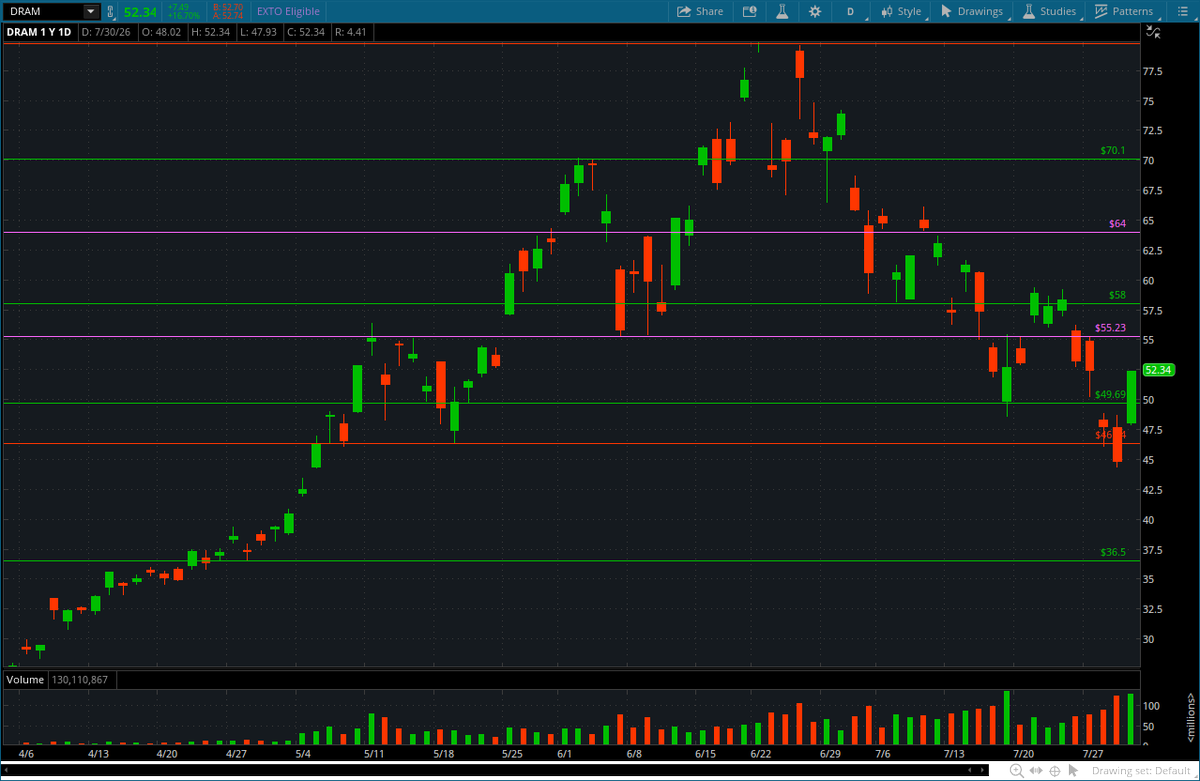1200x781 pixels.
Task: Select the pointer arrow drawing tool
Action: [x=1072, y=770]
